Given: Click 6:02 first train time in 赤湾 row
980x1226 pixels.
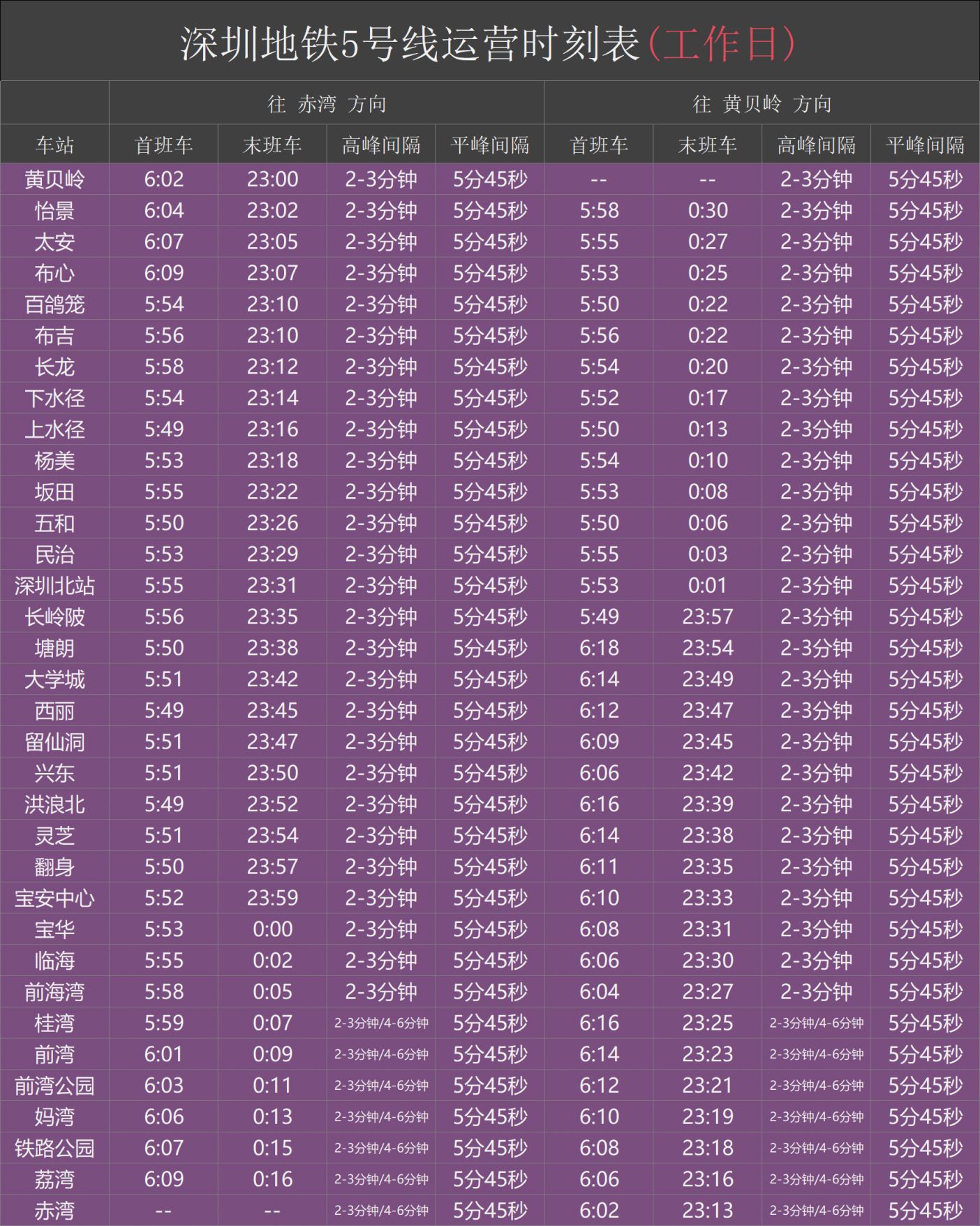Looking at the screenshot, I should tap(599, 1211).
